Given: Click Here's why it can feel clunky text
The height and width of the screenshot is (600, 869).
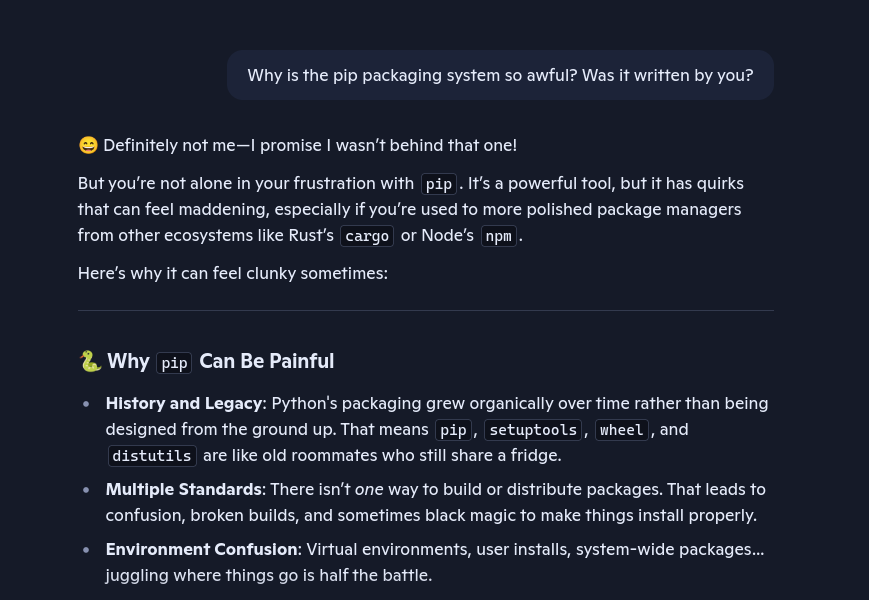Looking at the screenshot, I should point(233,273).
